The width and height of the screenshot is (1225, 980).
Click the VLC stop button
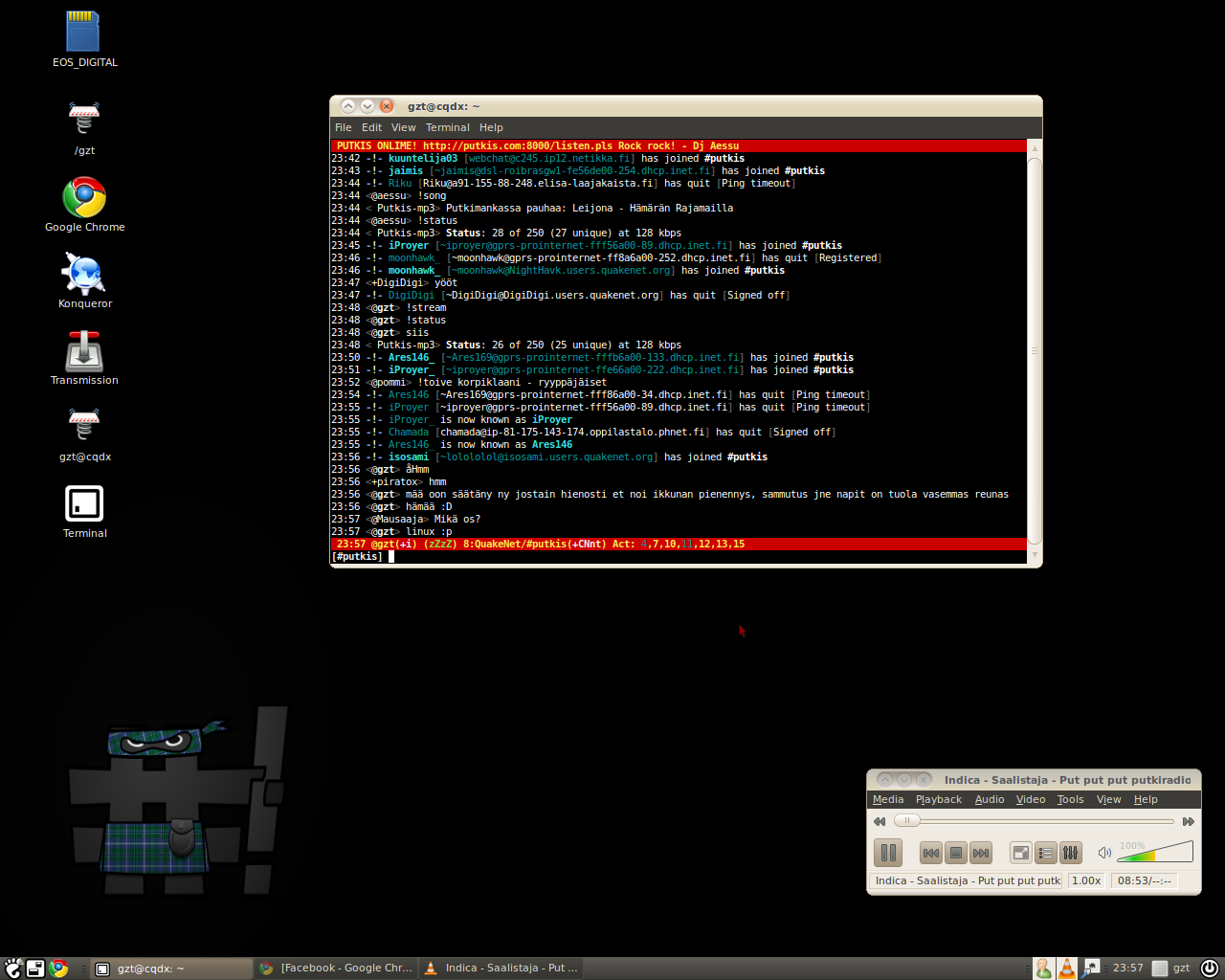[955, 853]
